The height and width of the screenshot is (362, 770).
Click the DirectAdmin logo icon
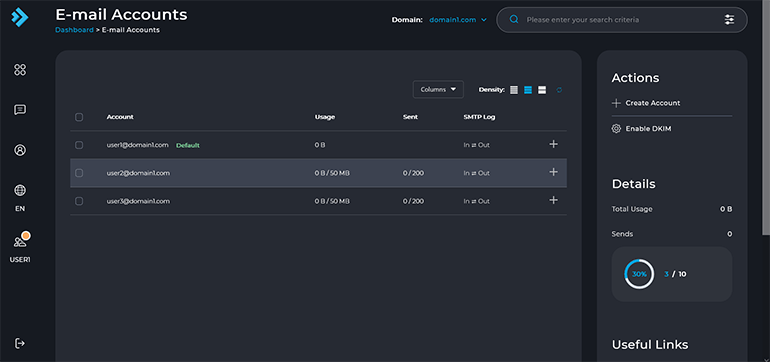[x=20, y=17]
